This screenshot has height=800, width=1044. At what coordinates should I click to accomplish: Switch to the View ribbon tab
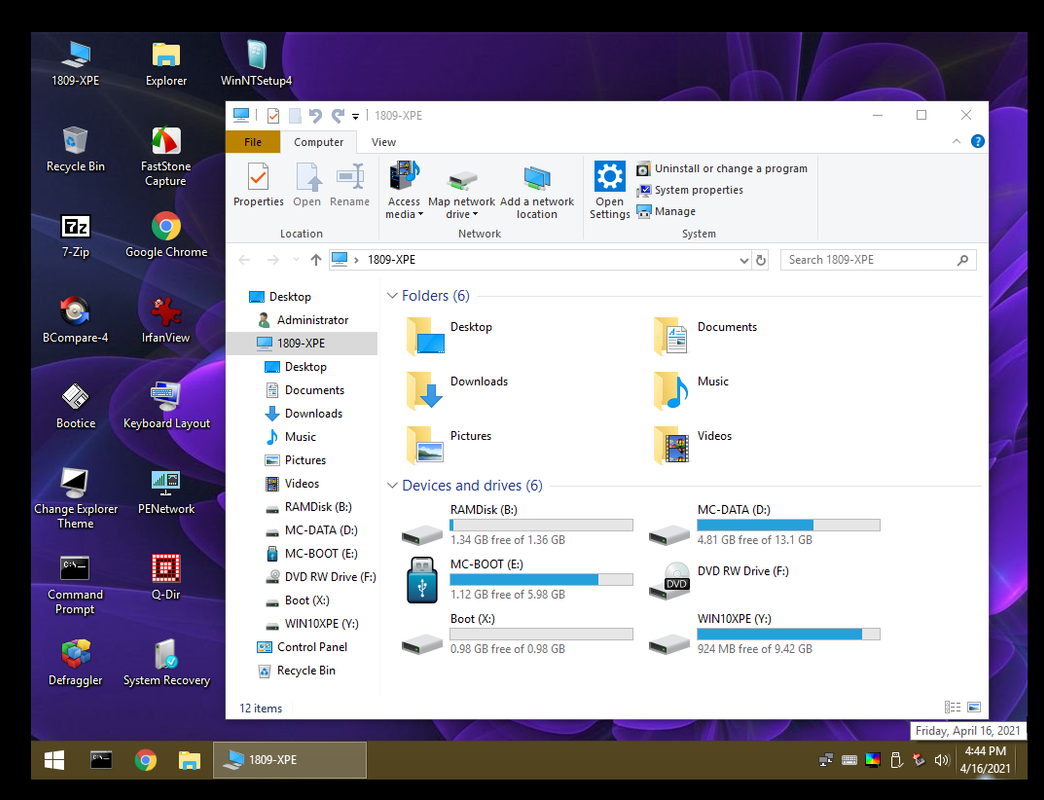coord(384,142)
